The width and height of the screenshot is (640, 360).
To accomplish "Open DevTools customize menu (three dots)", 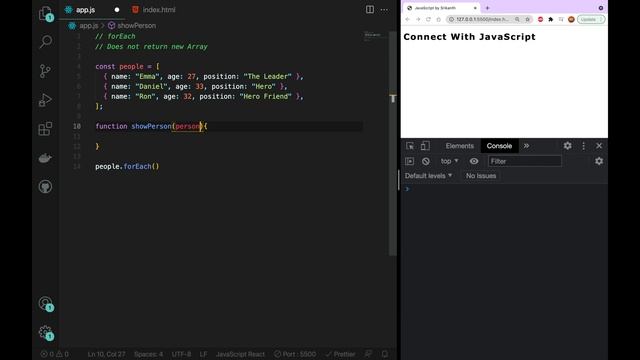I will 584,146.
